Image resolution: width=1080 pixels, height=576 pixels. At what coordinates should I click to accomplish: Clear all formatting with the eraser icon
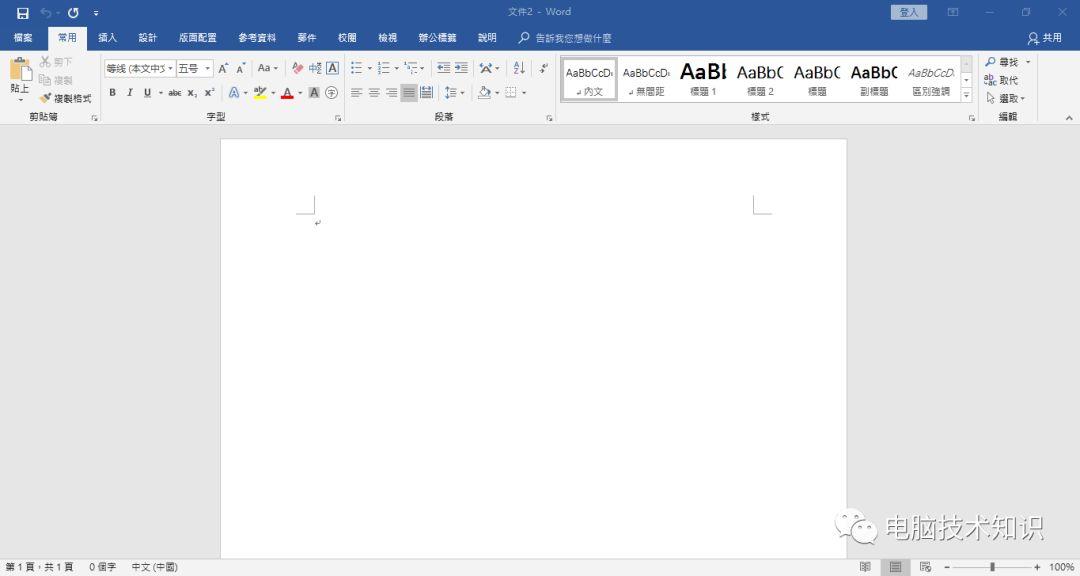click(298, 68)
